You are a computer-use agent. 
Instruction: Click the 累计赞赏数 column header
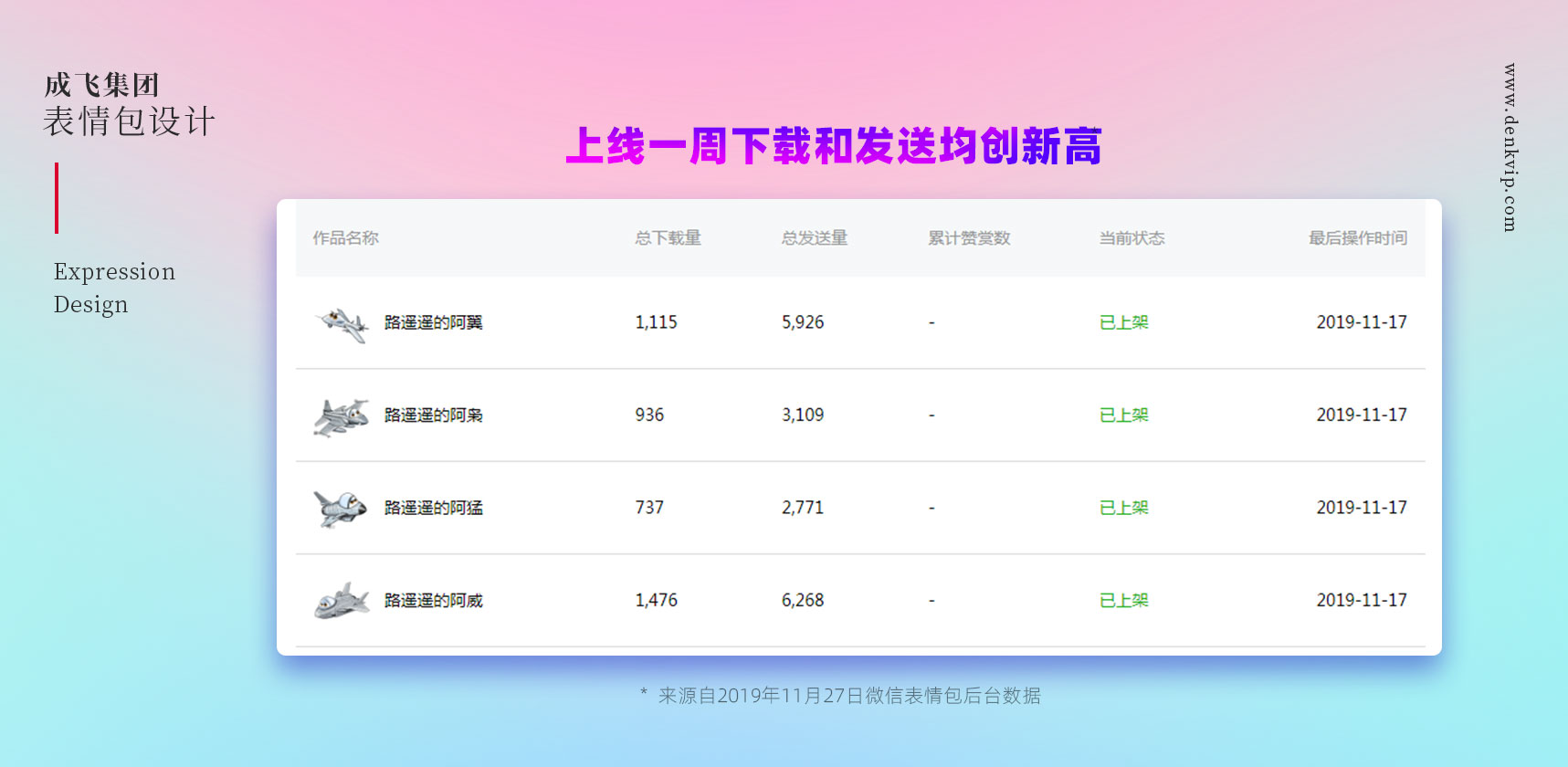[969, 238]
